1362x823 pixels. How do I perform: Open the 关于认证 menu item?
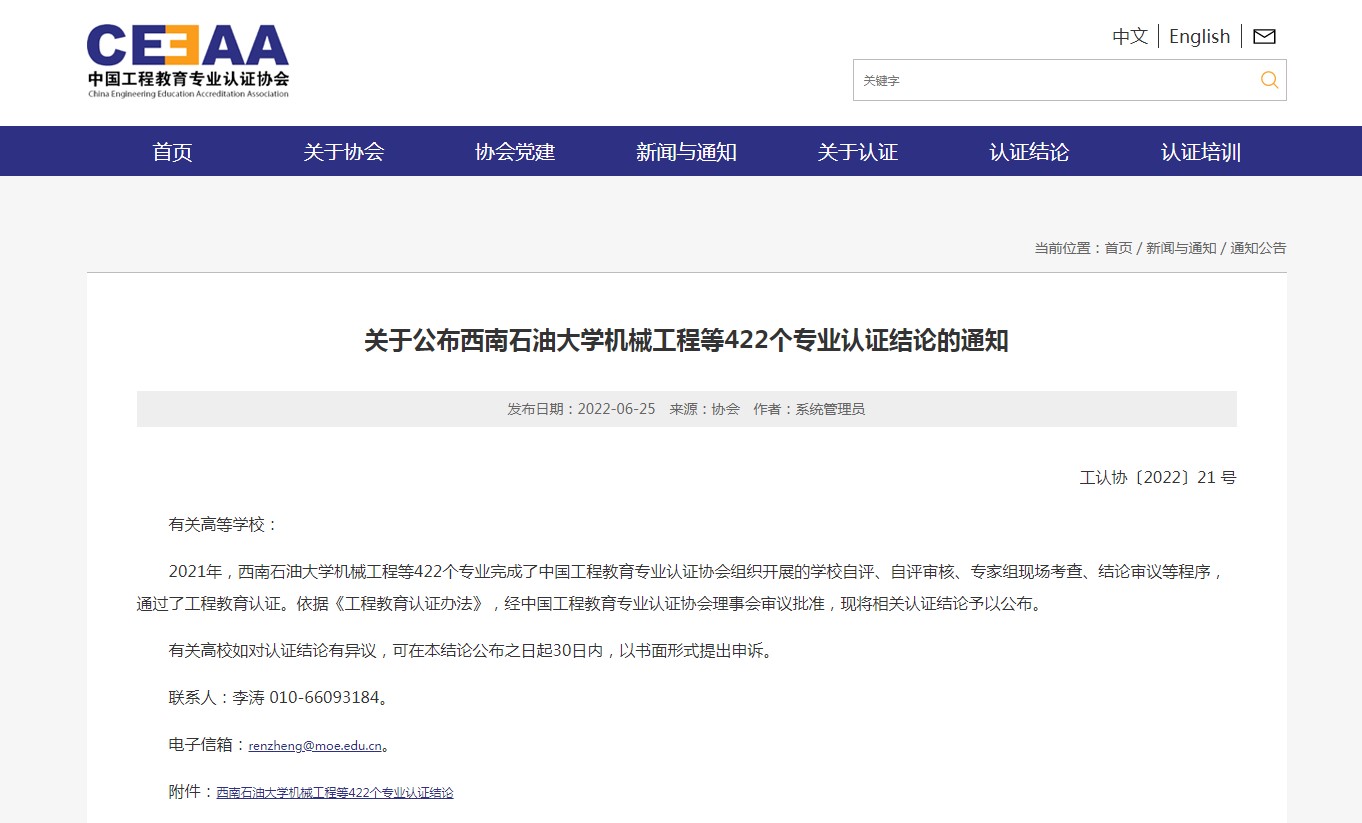click(x=857, y=152)
